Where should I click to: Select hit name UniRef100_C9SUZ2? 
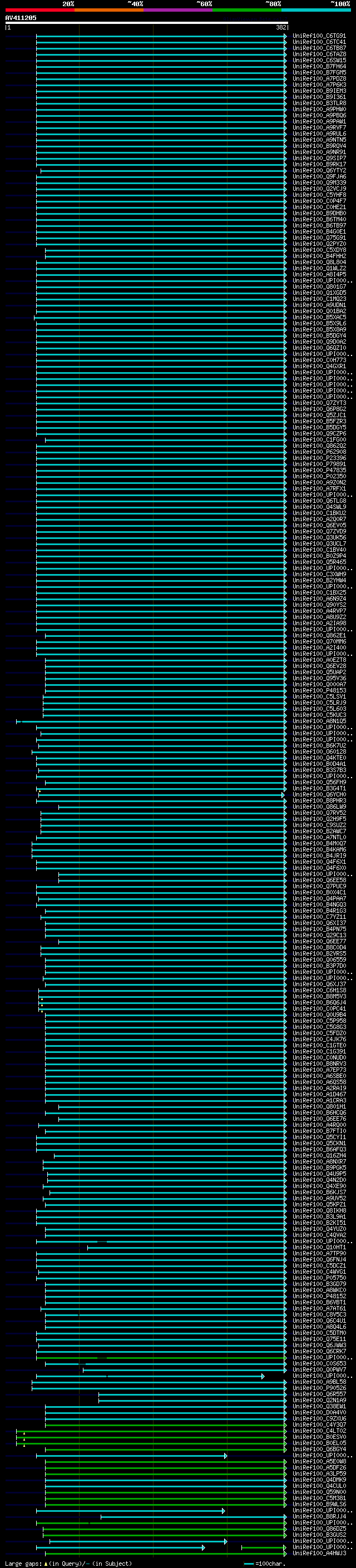319,825
